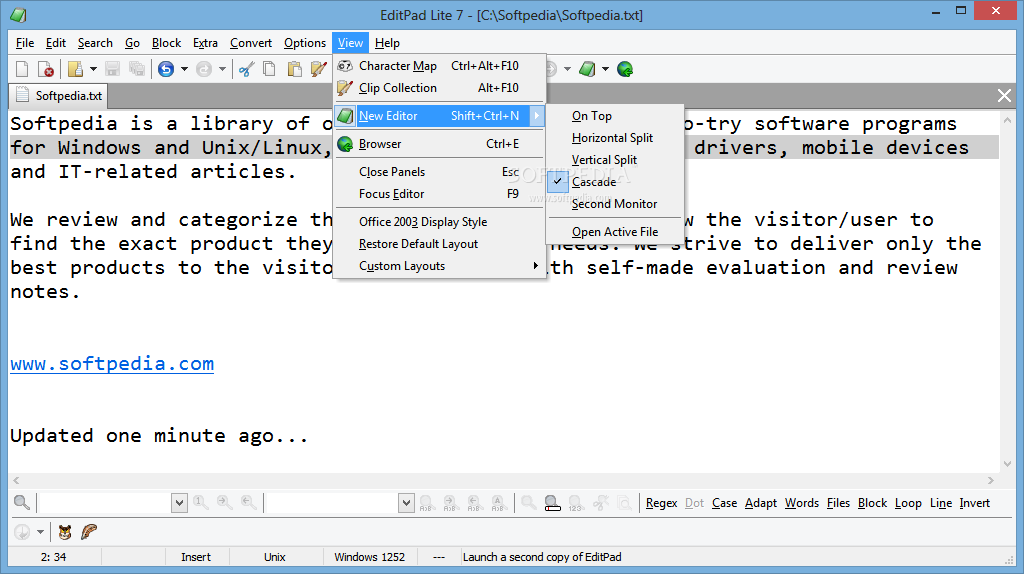Screen dimensions: 1024x574
Task: Select Second Monitor from submenu
Action: tap(615, 204)
